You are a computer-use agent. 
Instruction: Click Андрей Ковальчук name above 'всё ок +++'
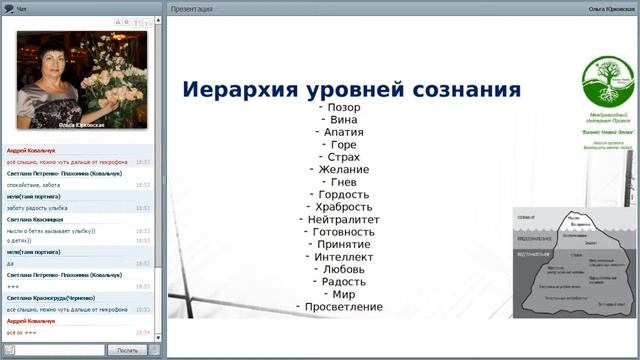pos(31,321)
